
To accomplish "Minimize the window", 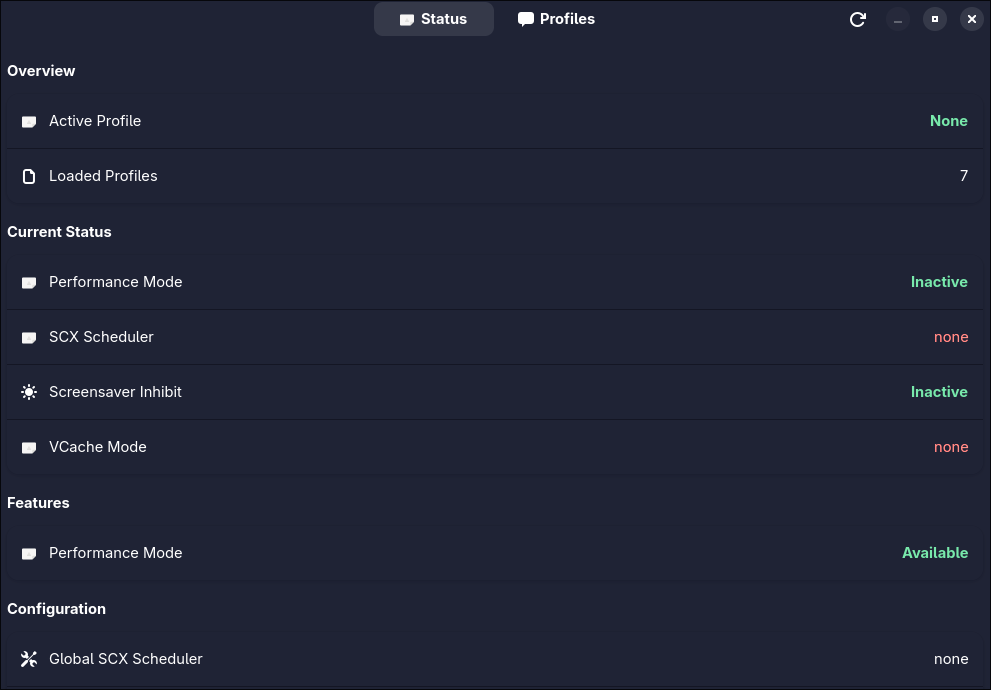I will (898, 19).
